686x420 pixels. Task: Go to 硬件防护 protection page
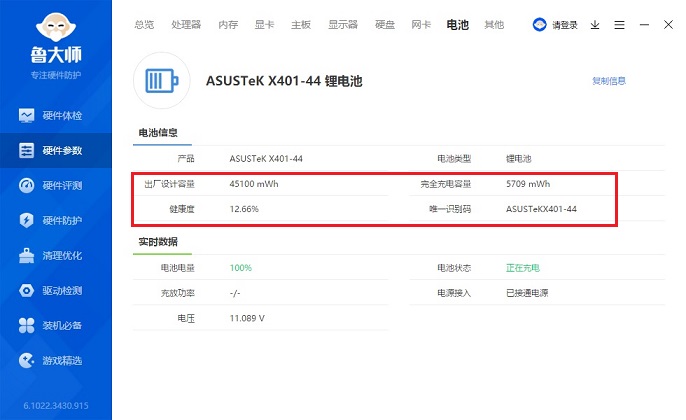pos(55,220)
